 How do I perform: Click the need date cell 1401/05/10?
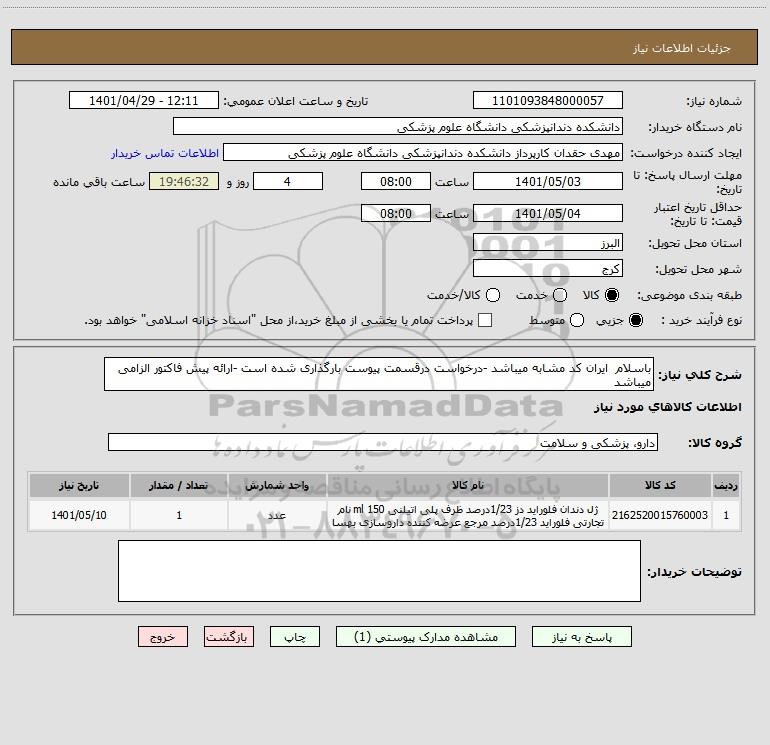tap(79, 515)
